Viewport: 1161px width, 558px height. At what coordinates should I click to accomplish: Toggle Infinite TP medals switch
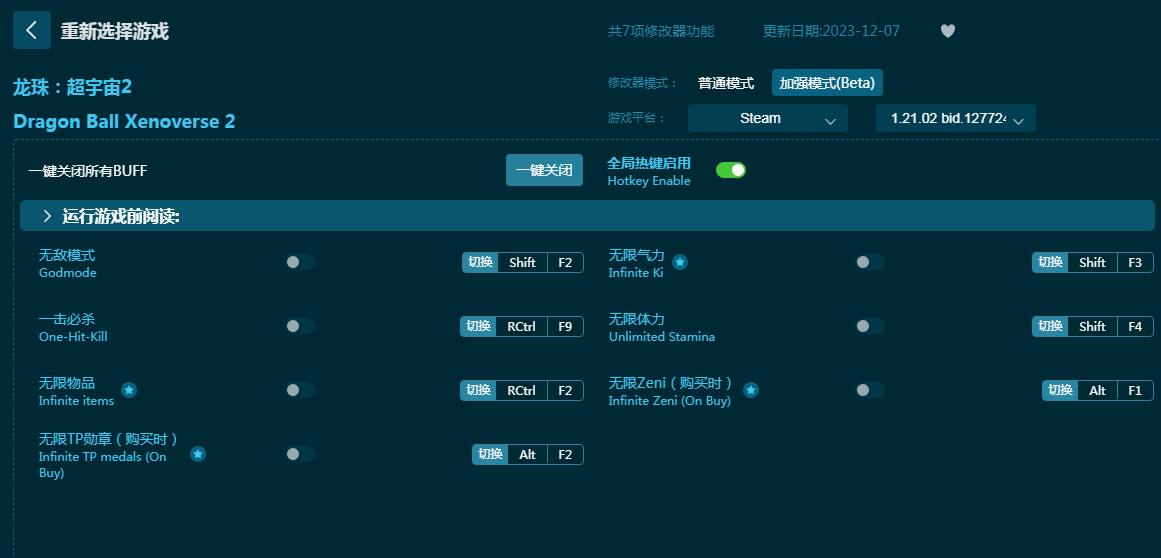(x=300, y=454)
